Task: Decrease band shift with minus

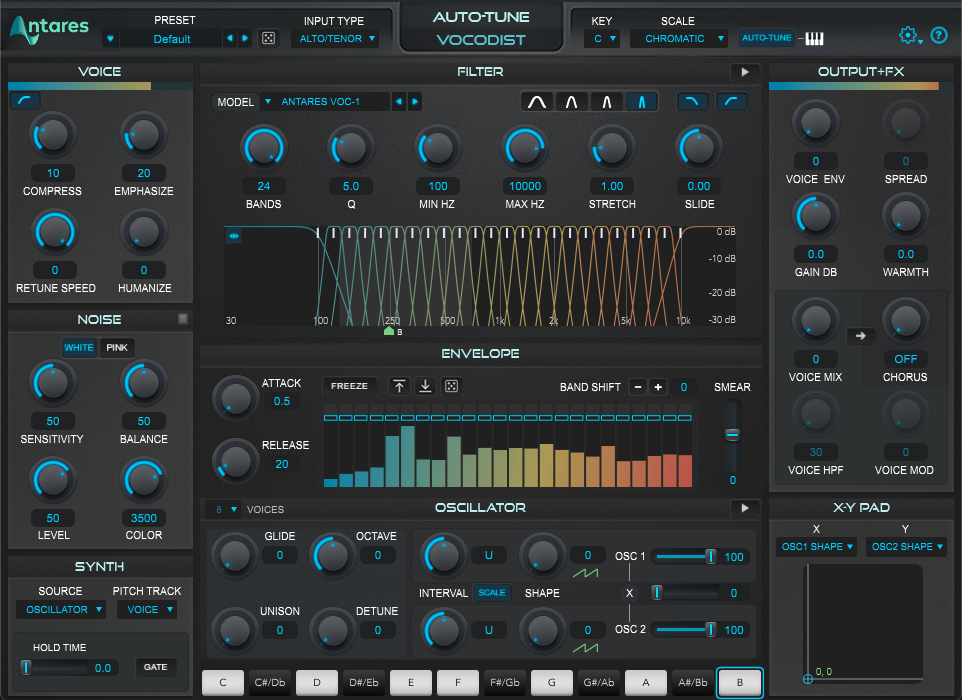Action: click(638, 387)
